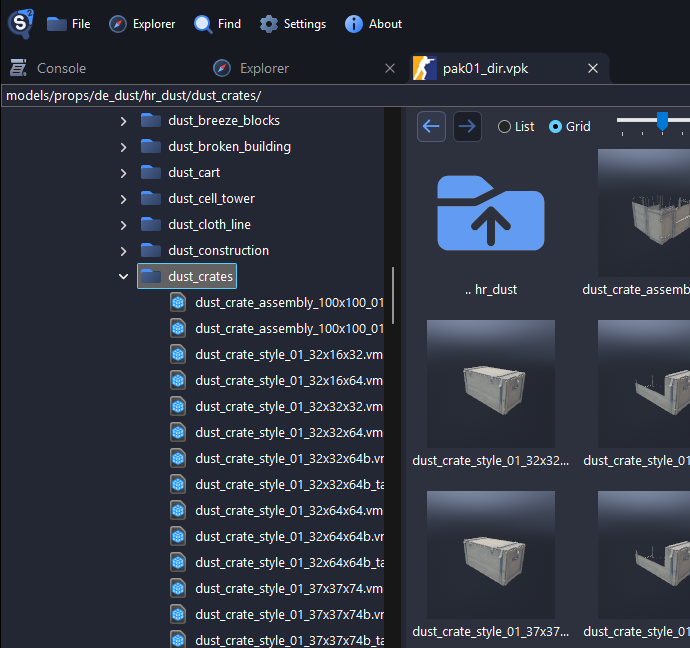
Task: Open the dust_crate_assembly thumbnail in top row
Action: point(644,213)
